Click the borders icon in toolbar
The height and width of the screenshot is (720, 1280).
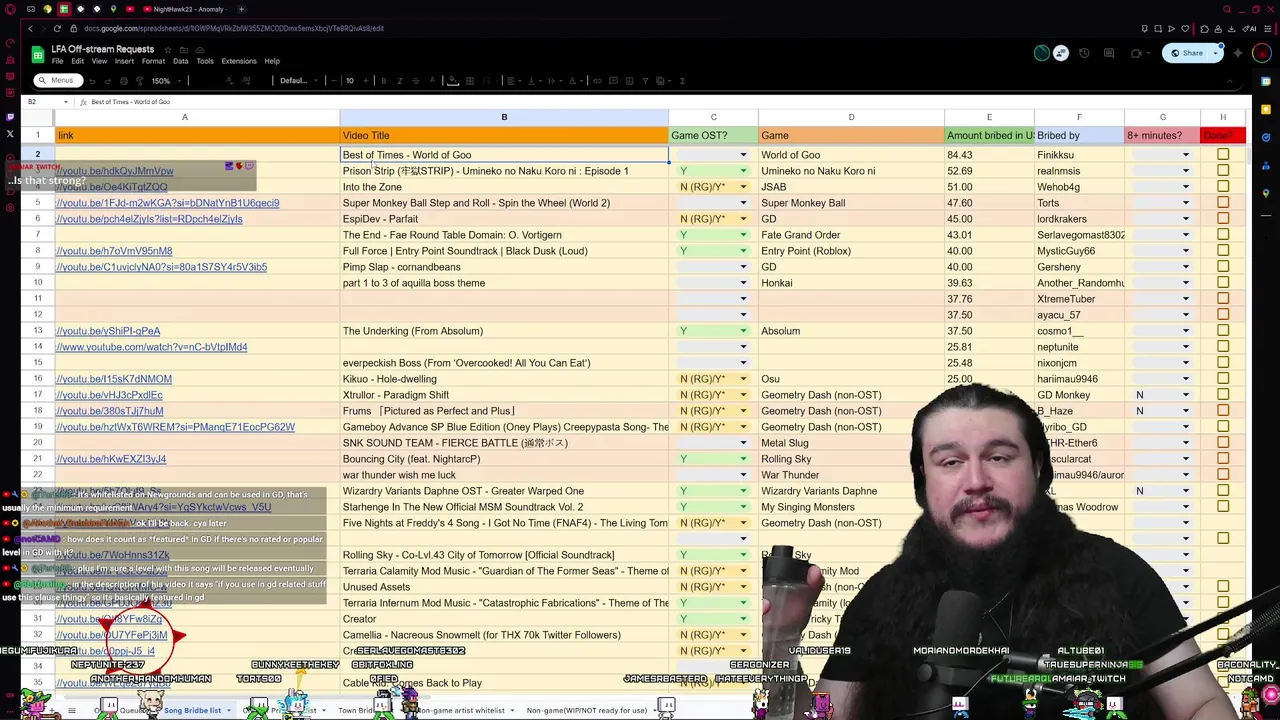click(469, 81)
